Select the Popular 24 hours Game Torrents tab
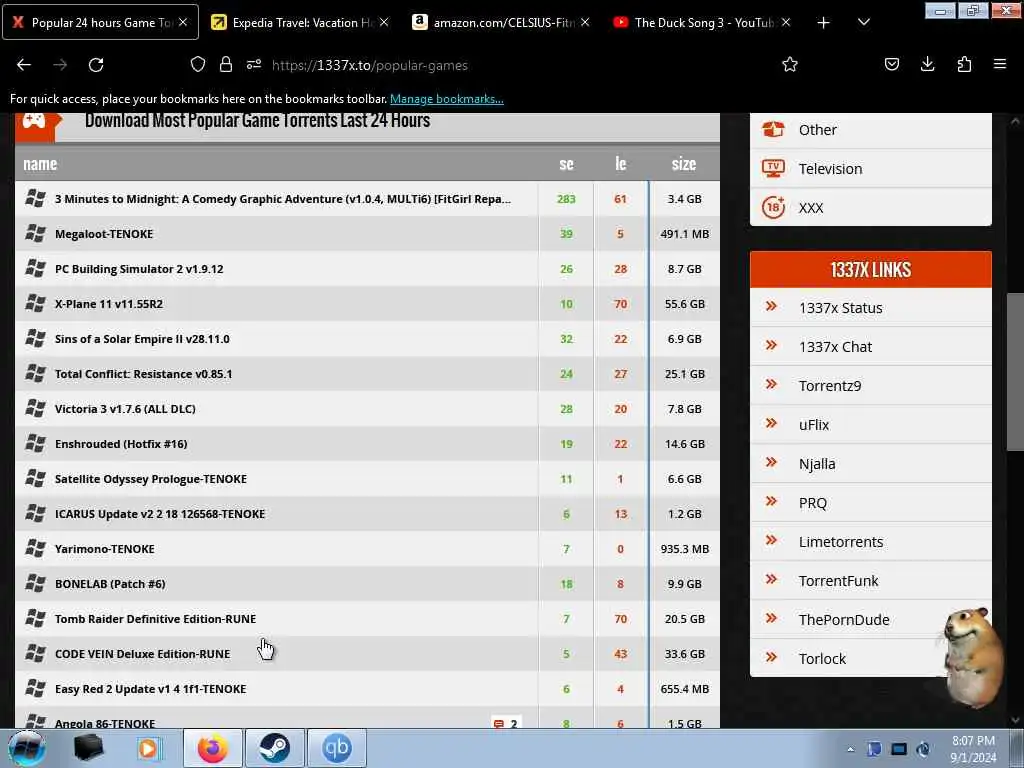1024x768 pixels. 101,22
